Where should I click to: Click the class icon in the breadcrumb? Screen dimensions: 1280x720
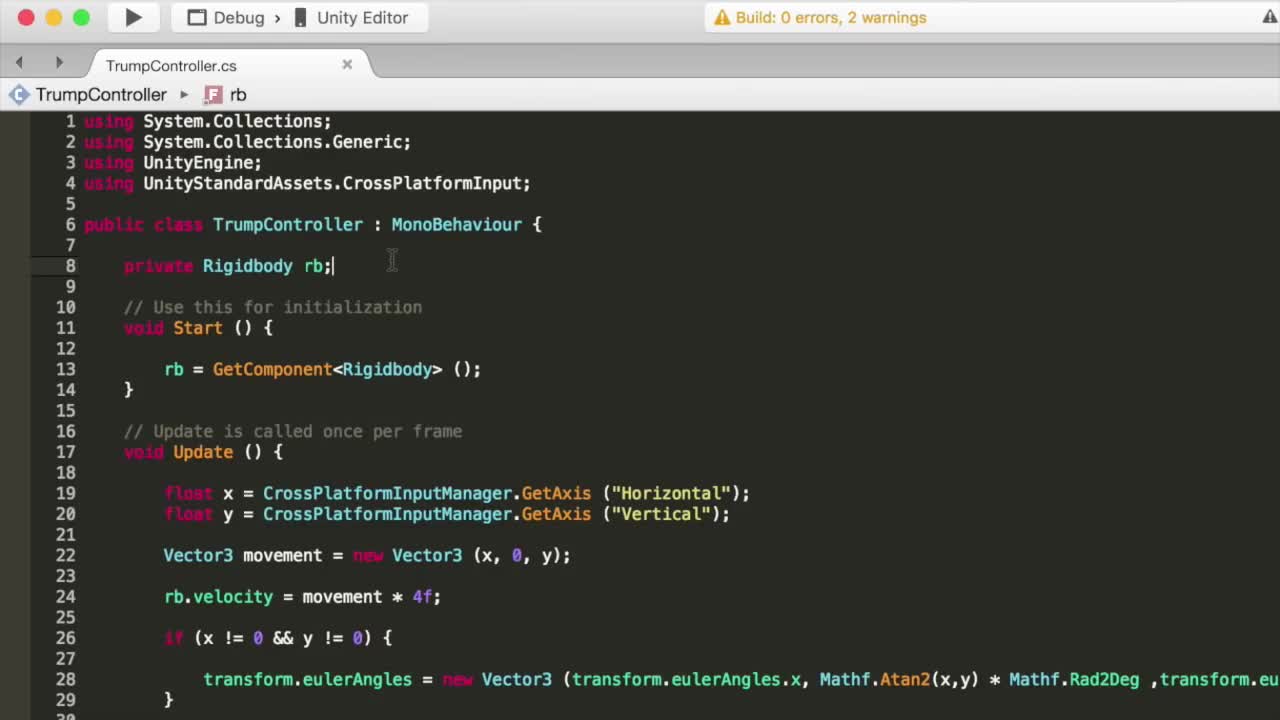pos(19,94)
